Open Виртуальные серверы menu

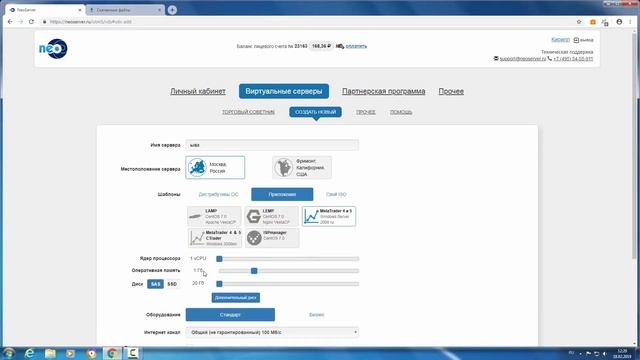pos(284,91)
